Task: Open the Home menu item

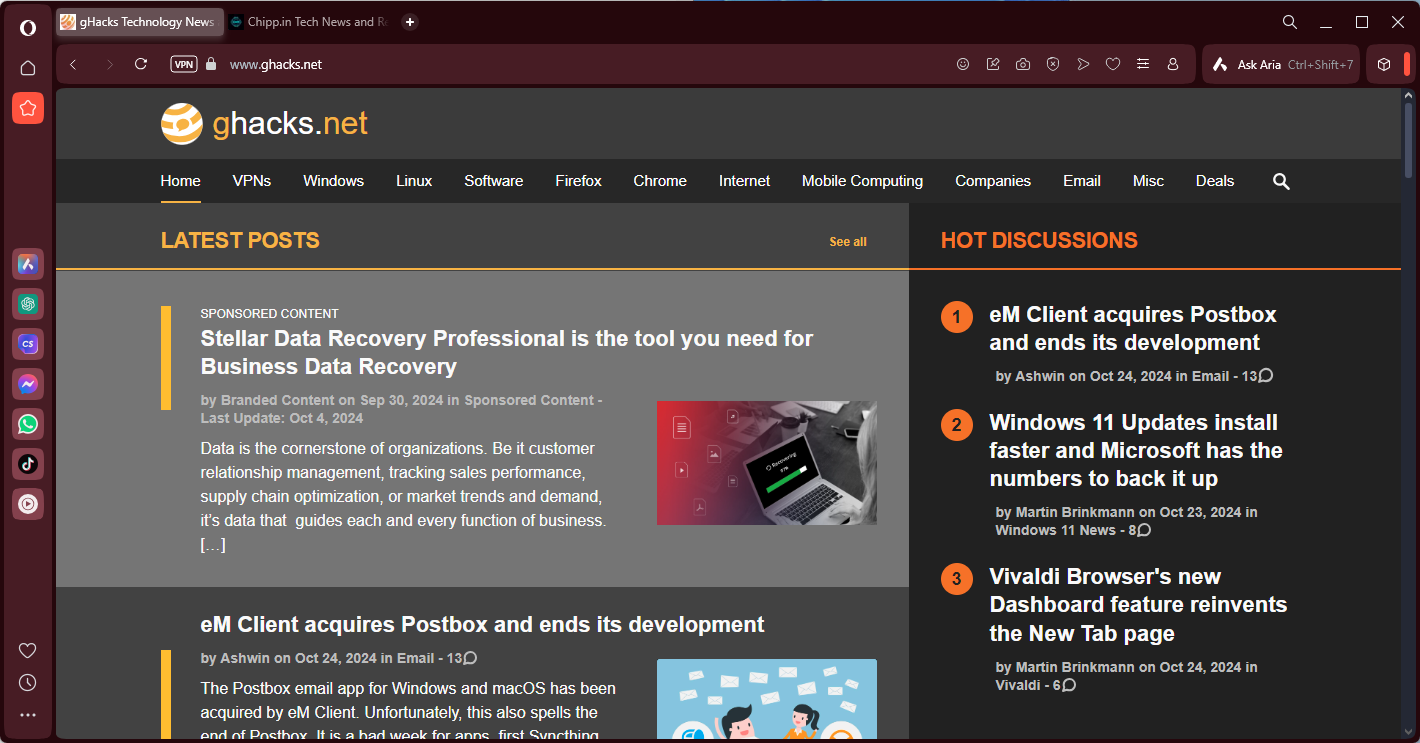Action: click(x=181, y=181)
